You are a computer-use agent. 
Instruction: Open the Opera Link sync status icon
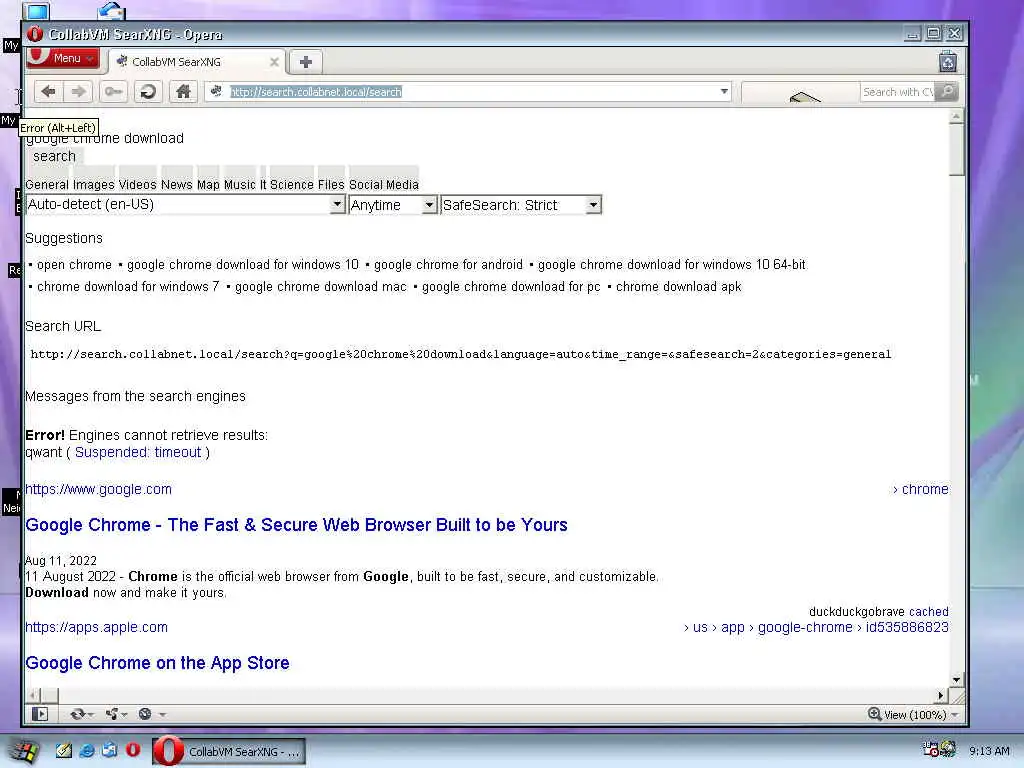tap(81, 714)
